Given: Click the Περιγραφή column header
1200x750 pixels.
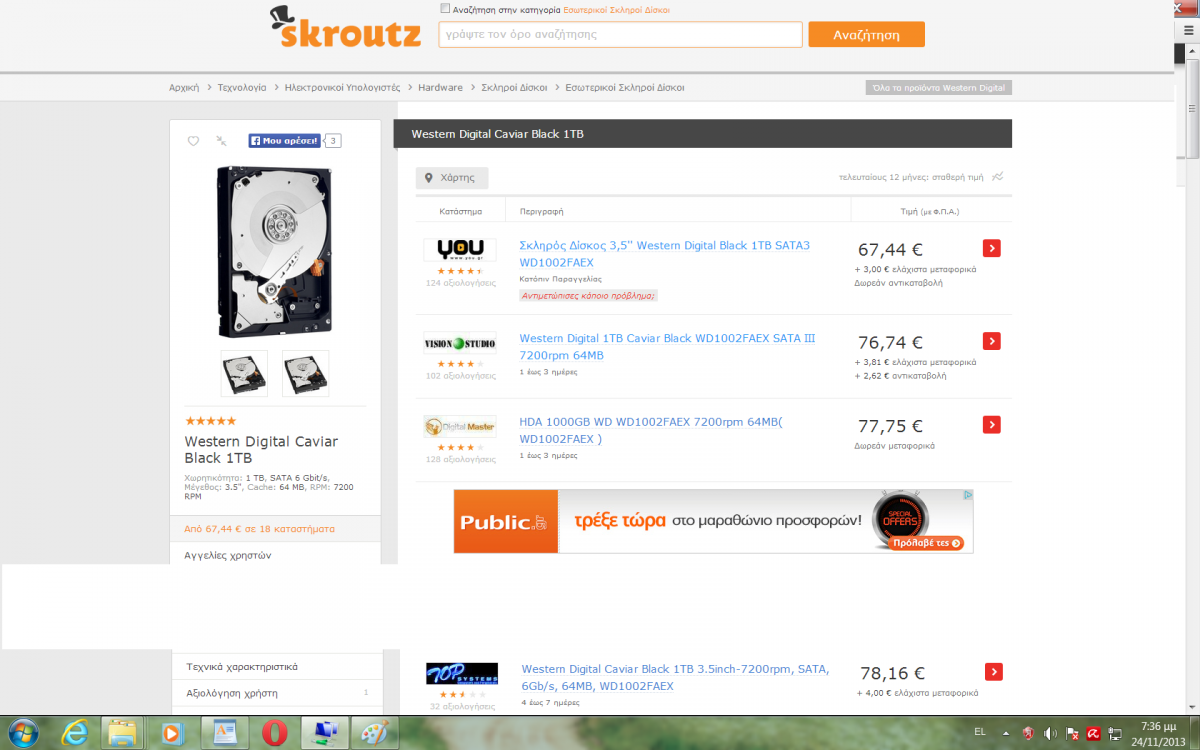Looking at the screenshot, I should tap(542, 212).
